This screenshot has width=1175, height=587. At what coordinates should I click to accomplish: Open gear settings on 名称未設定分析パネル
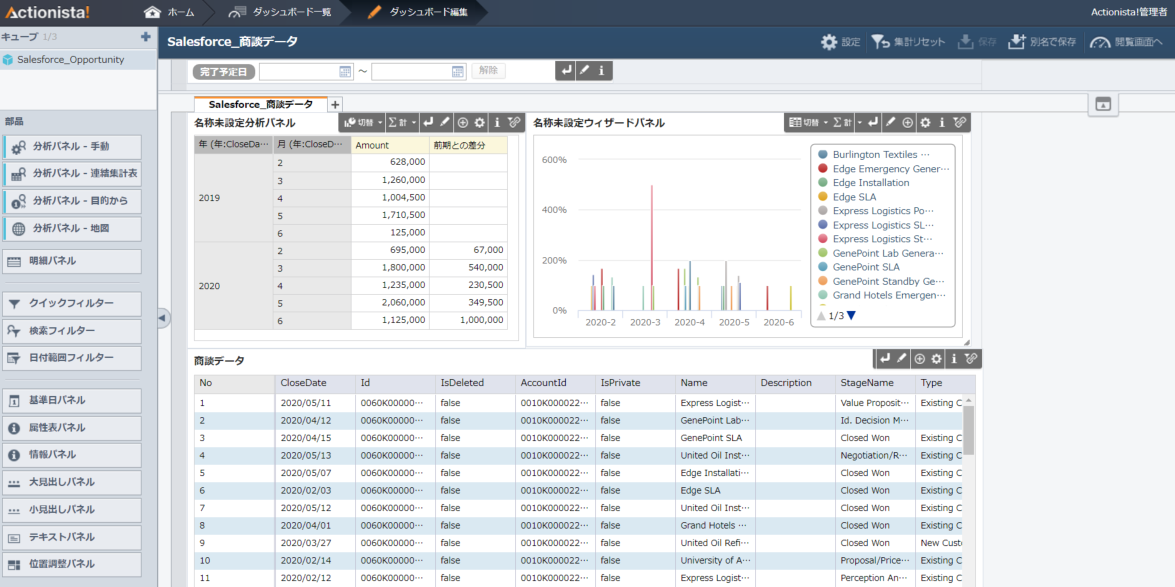480,122
